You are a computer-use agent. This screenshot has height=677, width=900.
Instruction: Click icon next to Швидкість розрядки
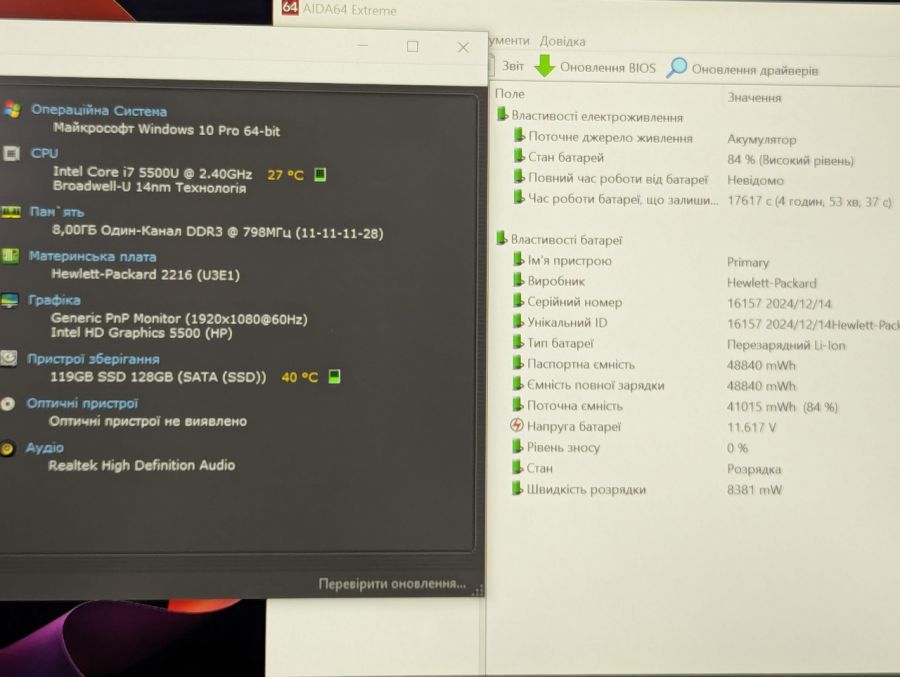coord(517,488)
